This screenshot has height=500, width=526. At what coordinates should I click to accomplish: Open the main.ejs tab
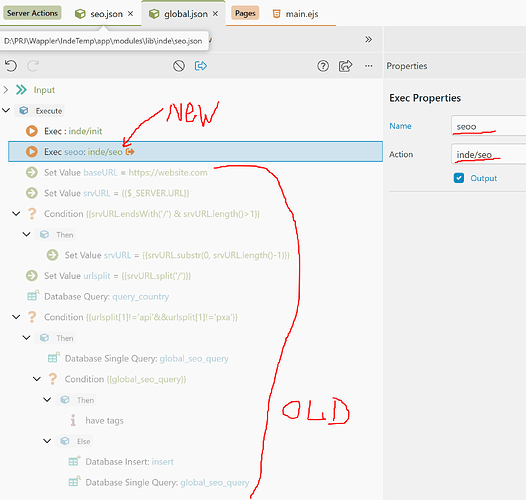[x=302, y=14]
